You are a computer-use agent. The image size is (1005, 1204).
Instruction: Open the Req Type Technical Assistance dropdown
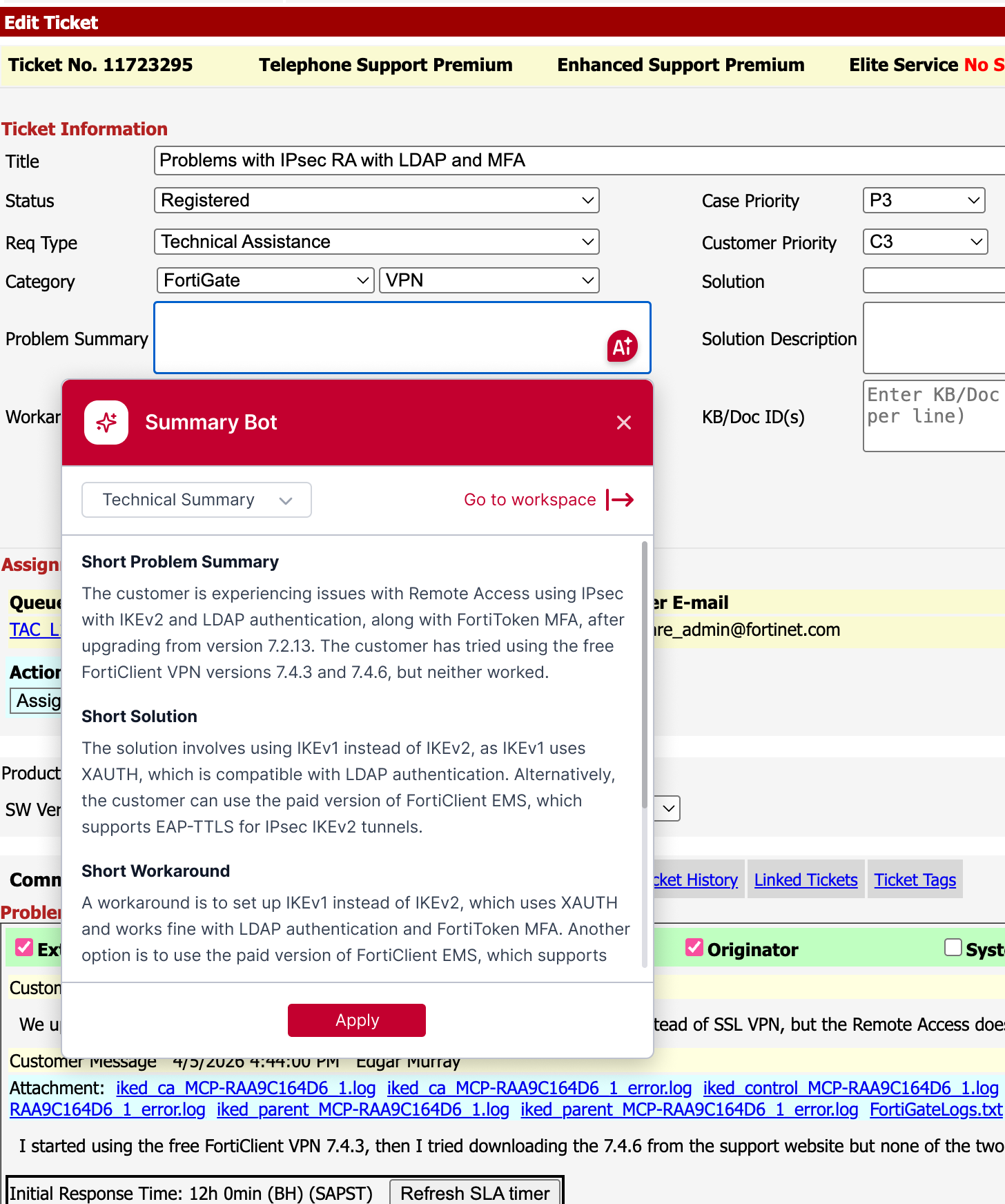pos(377,242)
